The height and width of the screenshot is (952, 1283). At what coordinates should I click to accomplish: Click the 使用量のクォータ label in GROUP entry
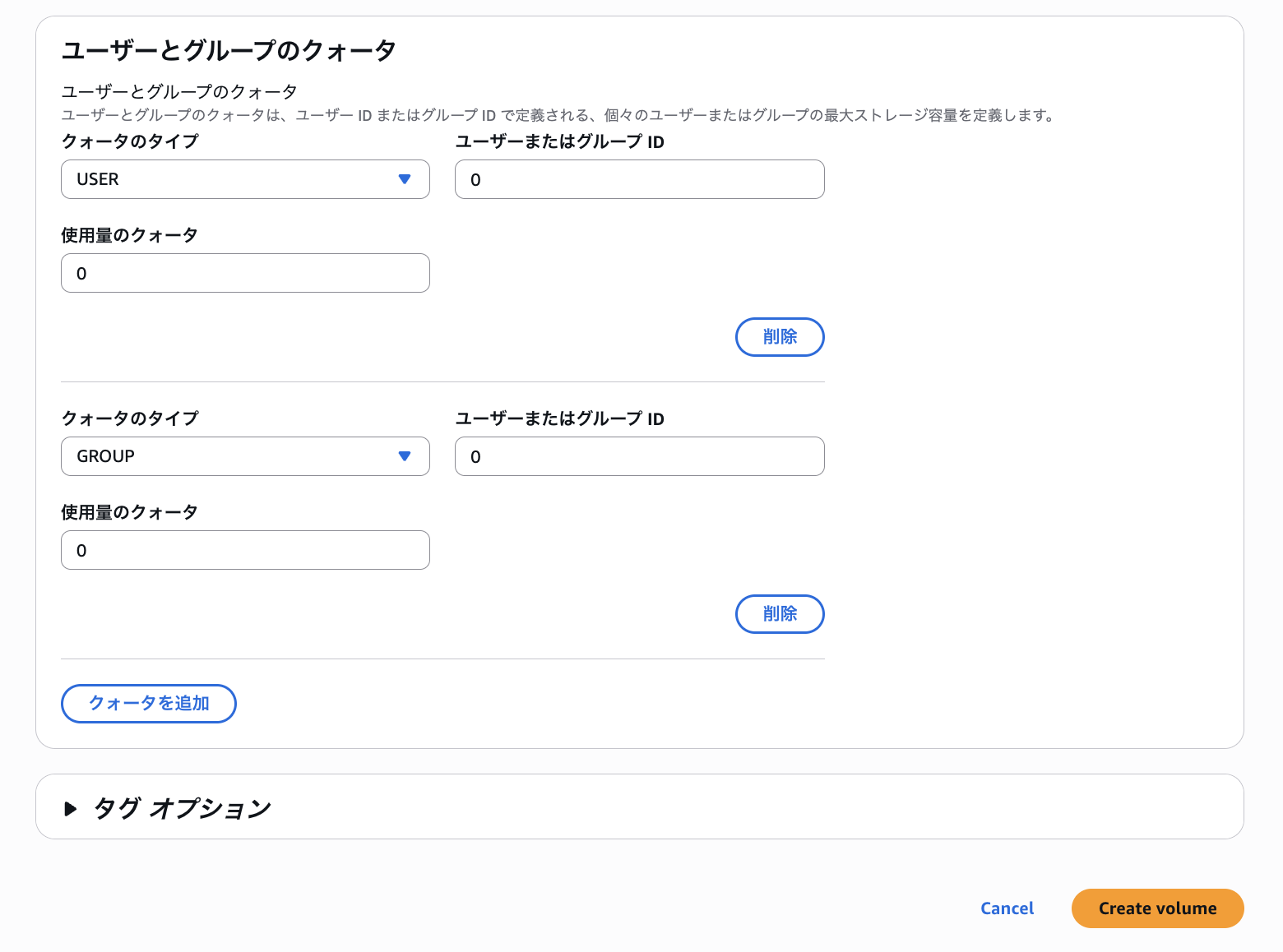129,512
